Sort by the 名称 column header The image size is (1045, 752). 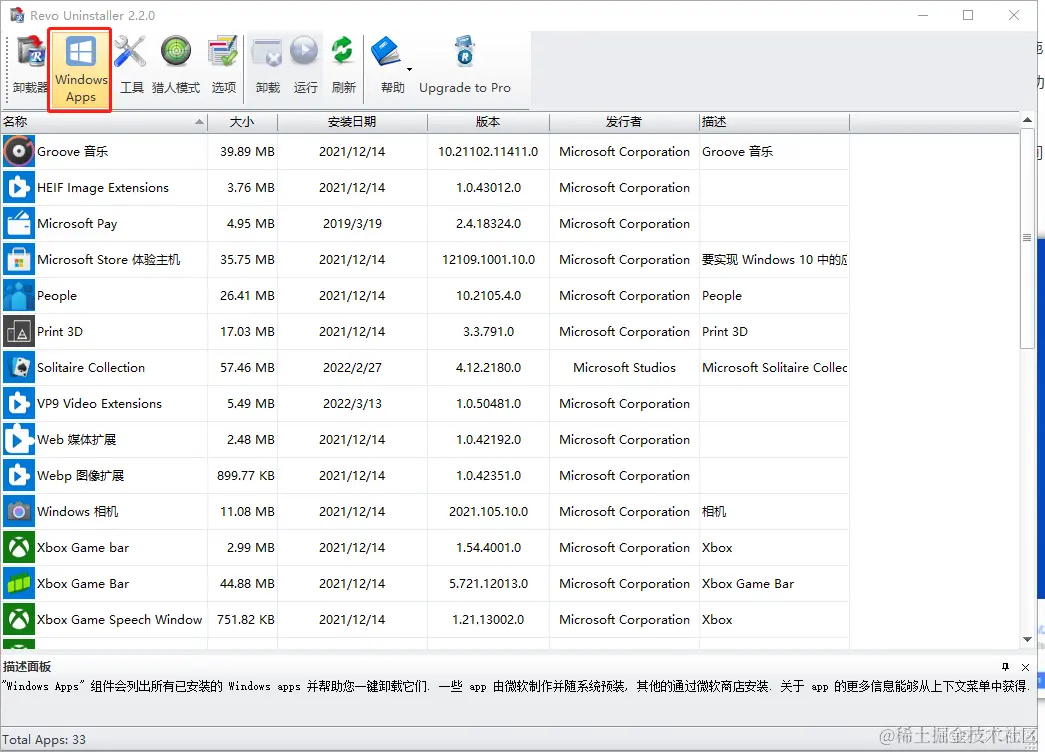(x=104, y=122)
